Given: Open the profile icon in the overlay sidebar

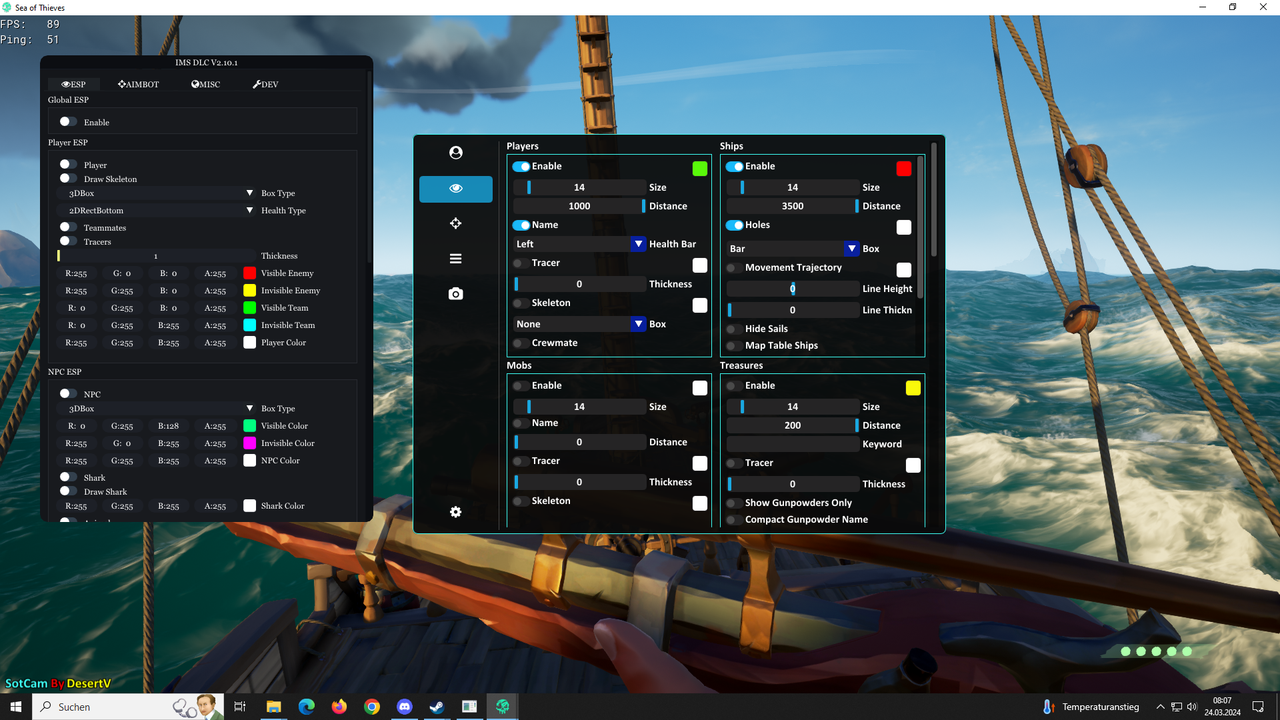Looking at the screenshot, I should [456, 153].
